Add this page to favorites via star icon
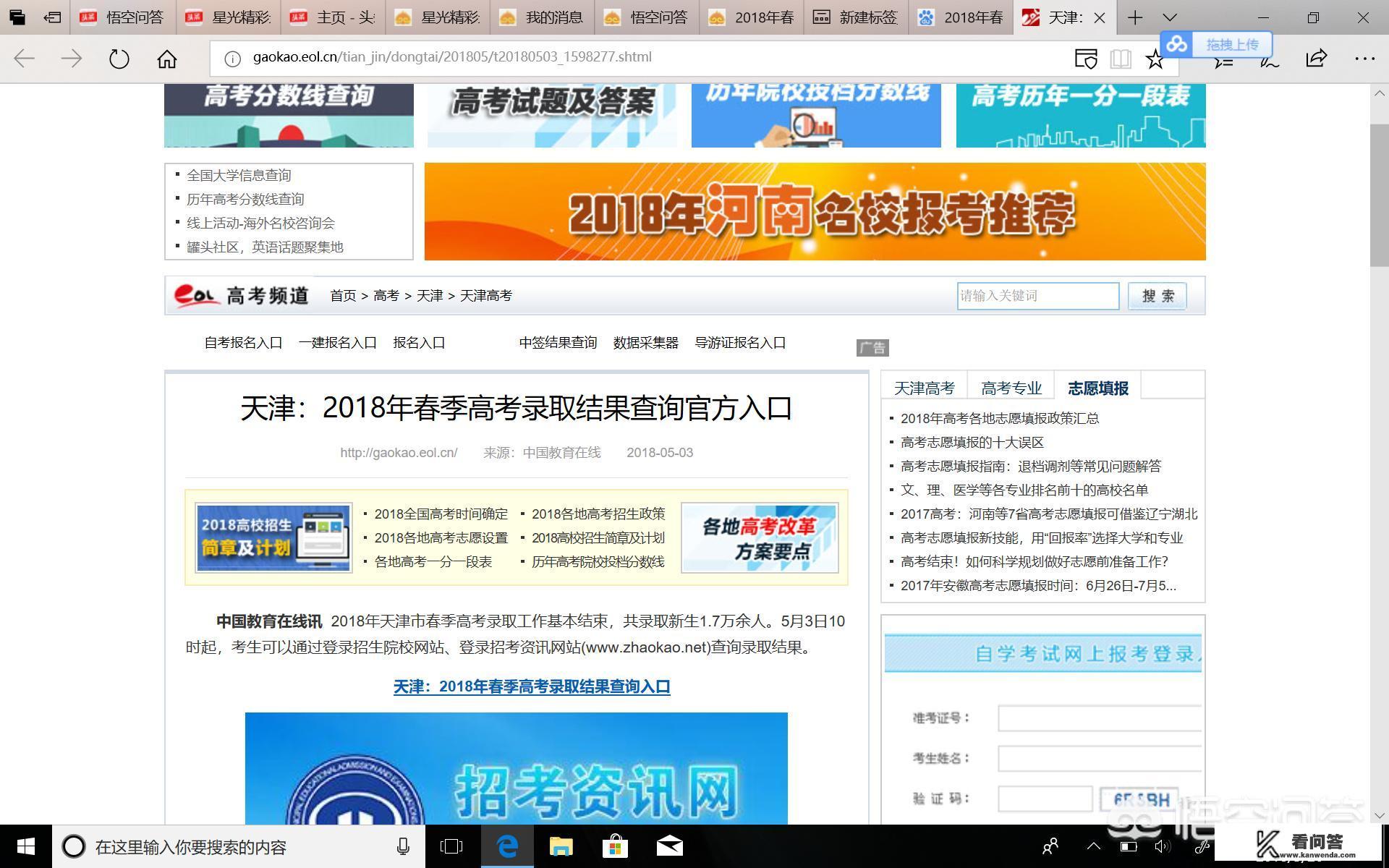This screenshot has width=1389, height=868. coord(1155,58)
